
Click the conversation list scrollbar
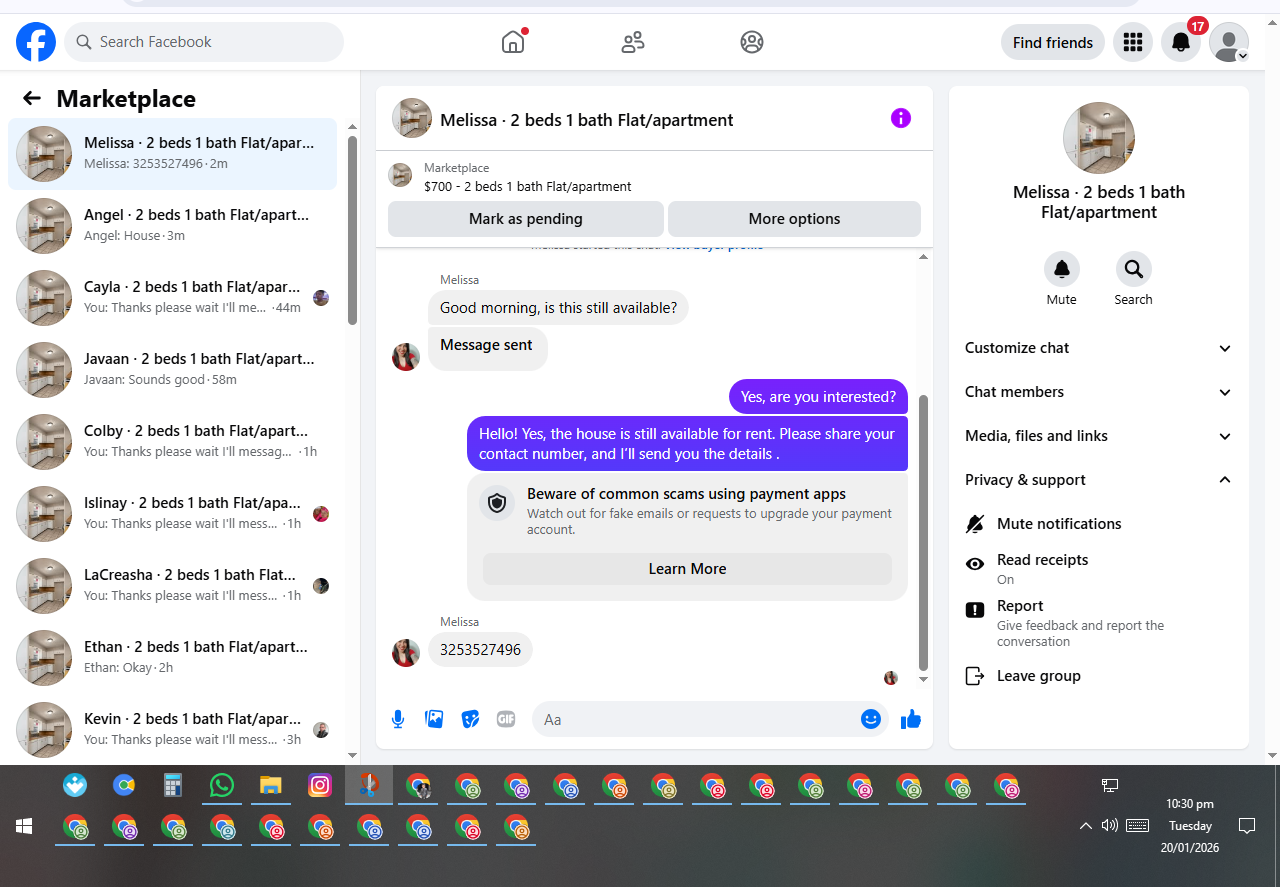(x=352, y=230)
